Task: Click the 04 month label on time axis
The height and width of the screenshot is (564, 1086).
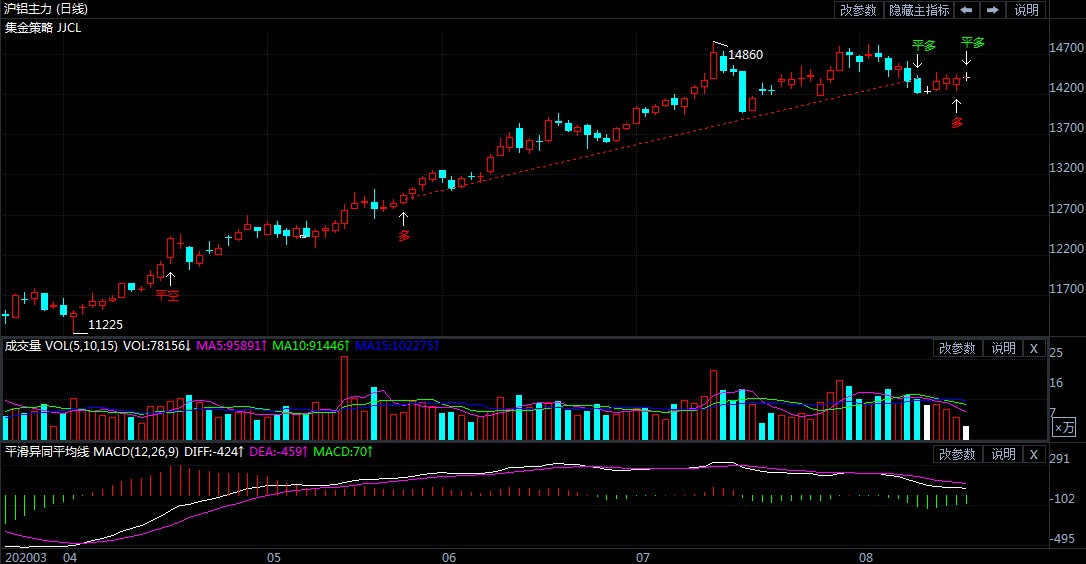Action: [x=71, y=557]
